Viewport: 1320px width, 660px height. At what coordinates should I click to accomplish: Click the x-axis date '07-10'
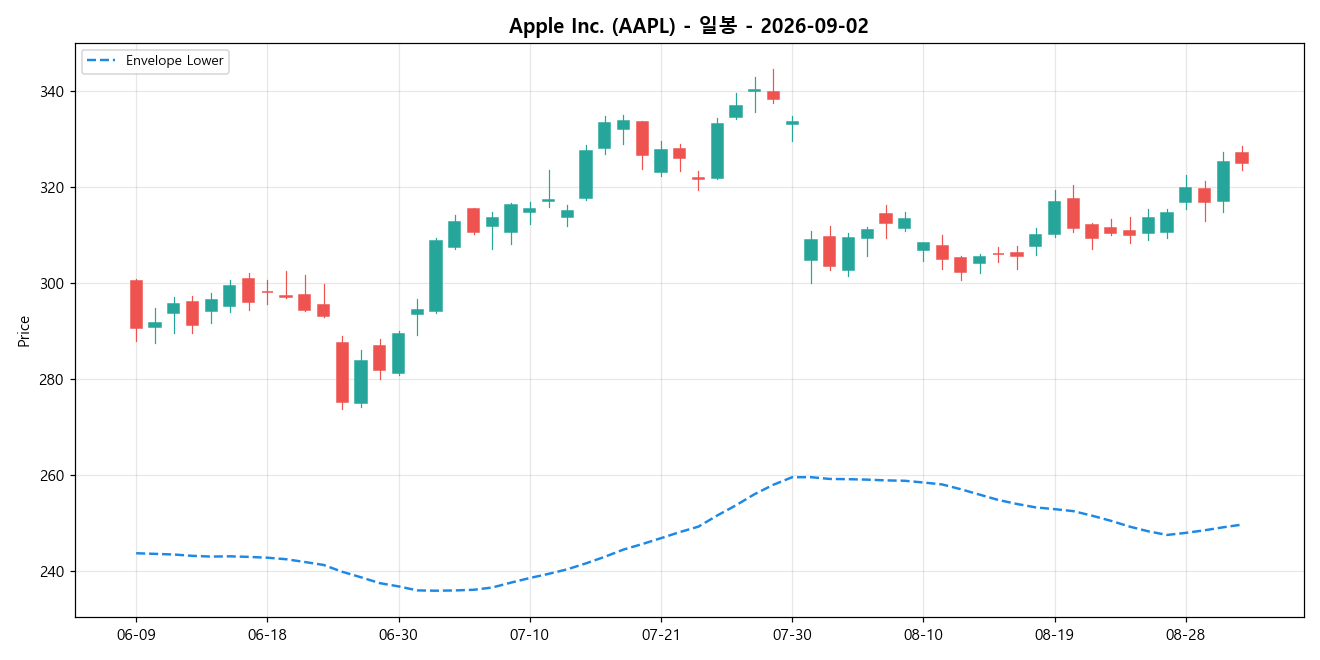coord(529,635)
